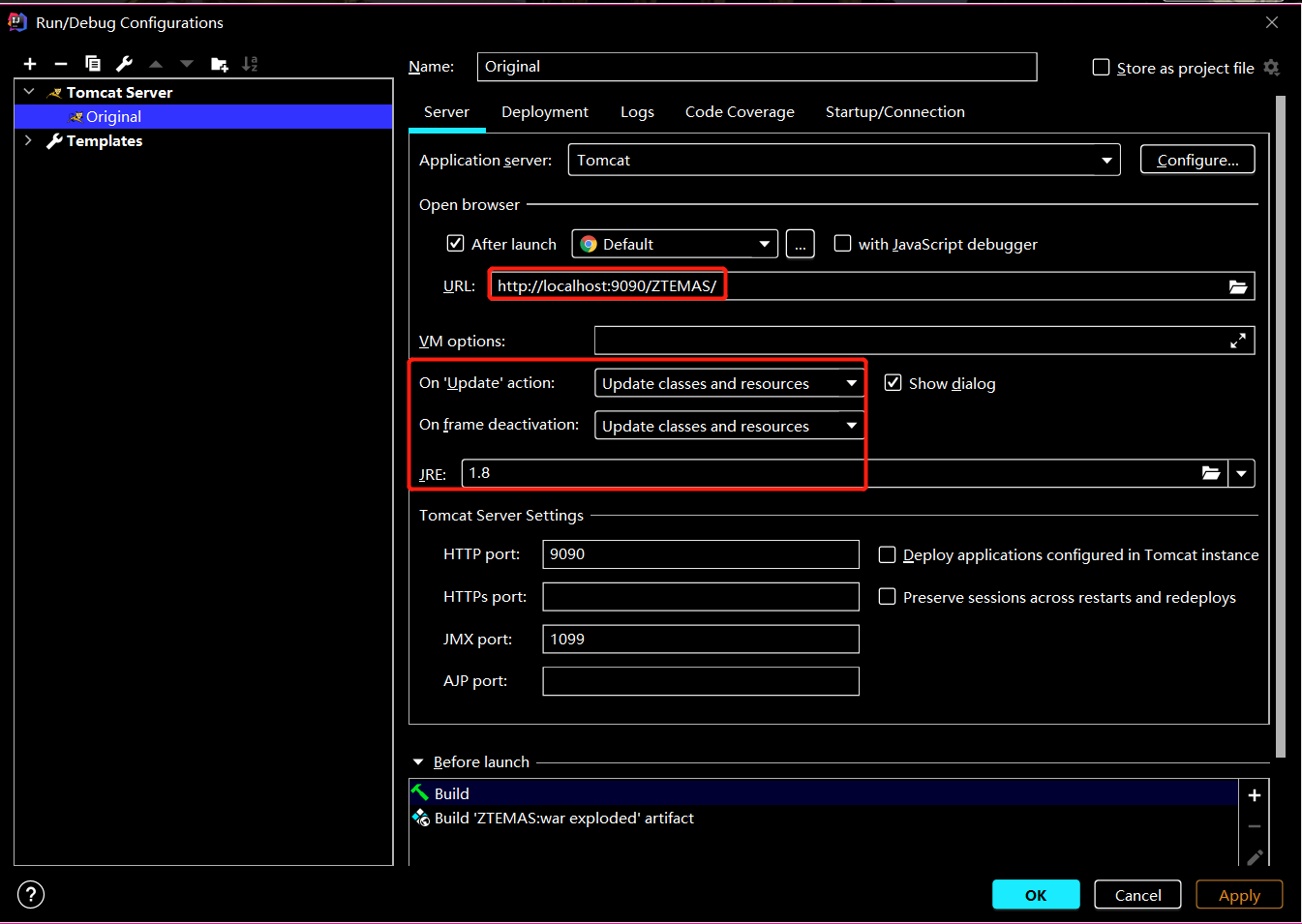This screenshot has width=1302, height=924.
Task: Browse JRE folder icon
Action: click(x=1211, y=473)
